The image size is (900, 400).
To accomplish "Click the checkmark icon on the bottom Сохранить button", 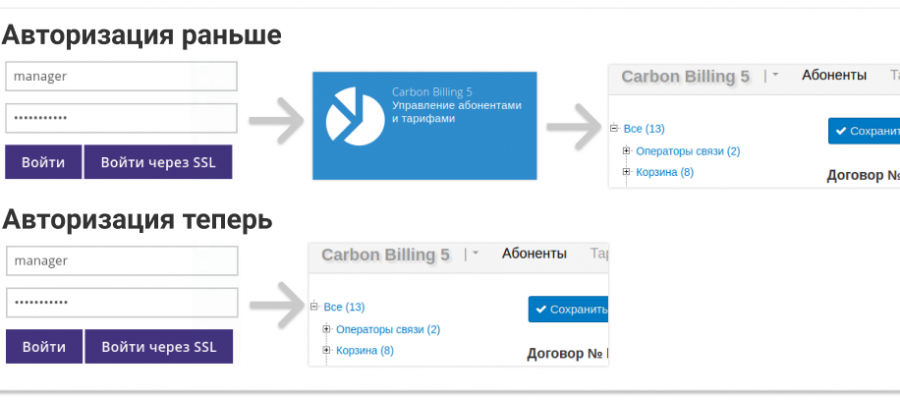I will click(541, 310).
